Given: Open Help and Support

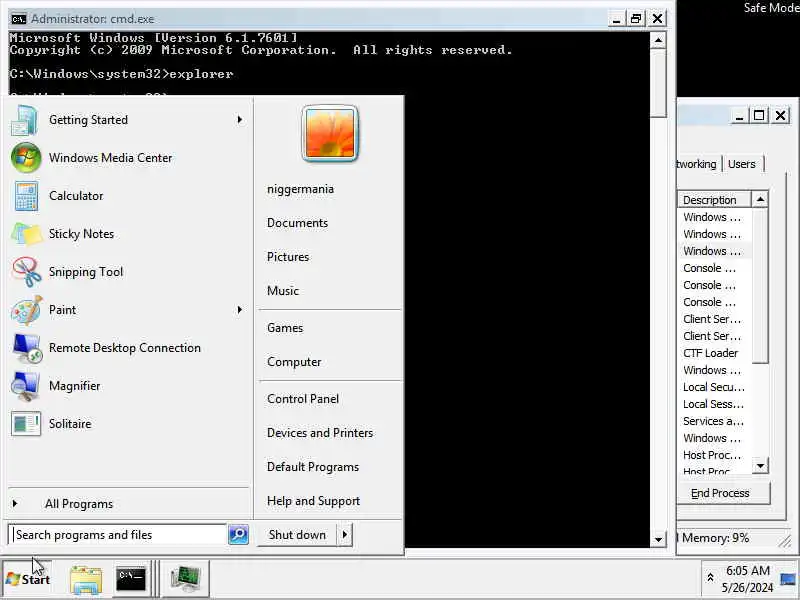Looking at the screenshot, I should click(x=313, y=501).
